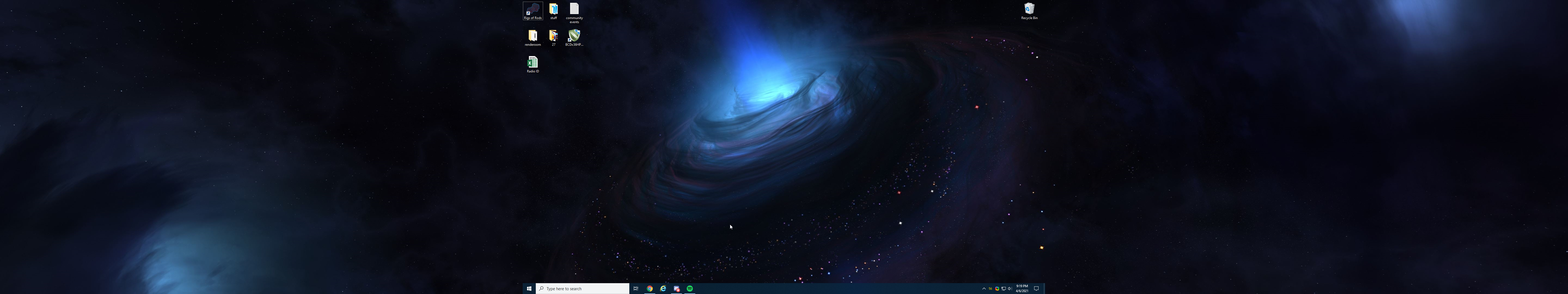Open Spotify from the taskbar
The image size is (1568, 294).
tap(690, 289)
